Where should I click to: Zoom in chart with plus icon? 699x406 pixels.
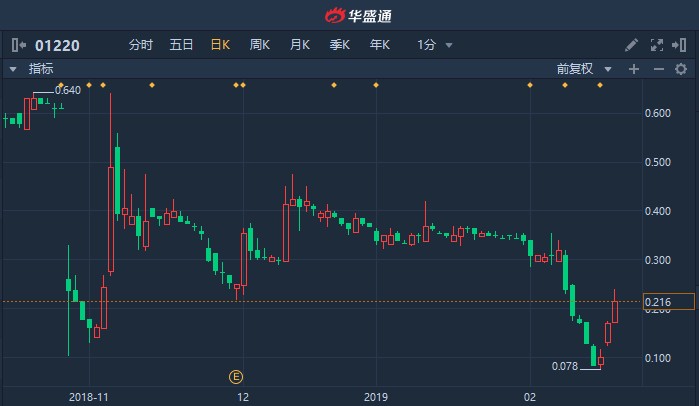click(633, 69)
